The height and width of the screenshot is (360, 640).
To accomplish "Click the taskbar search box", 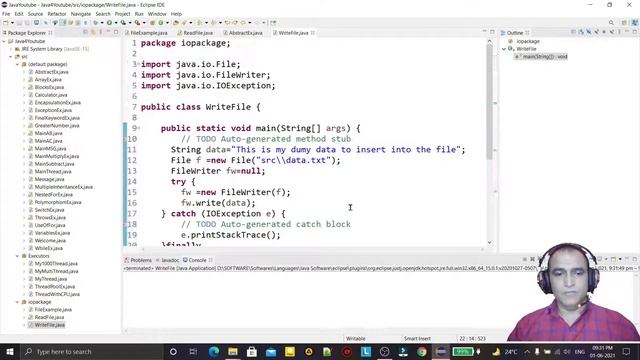I will coord(92,351).
